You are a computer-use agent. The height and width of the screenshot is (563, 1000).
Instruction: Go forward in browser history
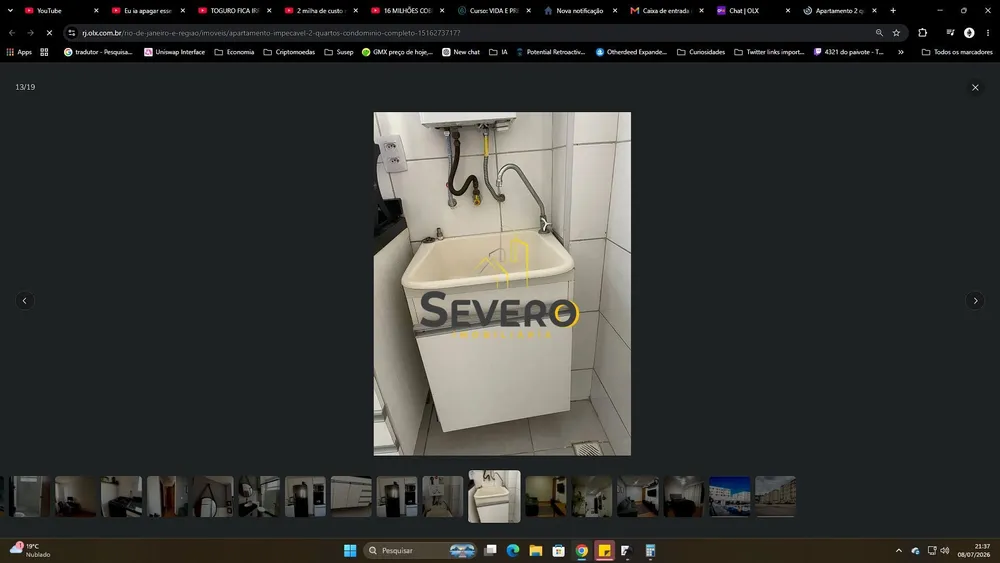click(x=31, y=33)
